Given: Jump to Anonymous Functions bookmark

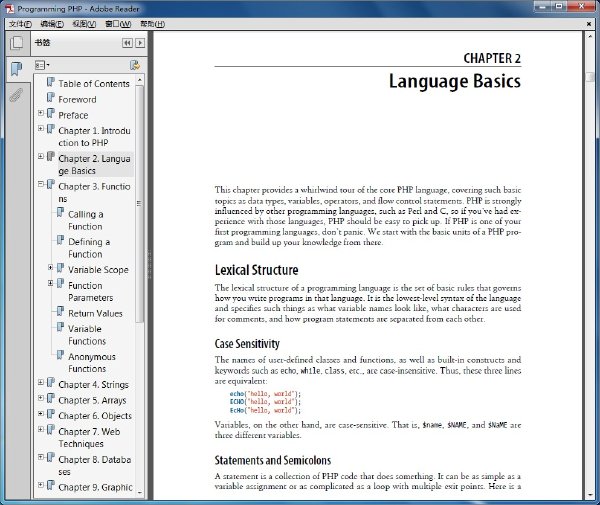Looking at the screenshot, I should [92, 363].
